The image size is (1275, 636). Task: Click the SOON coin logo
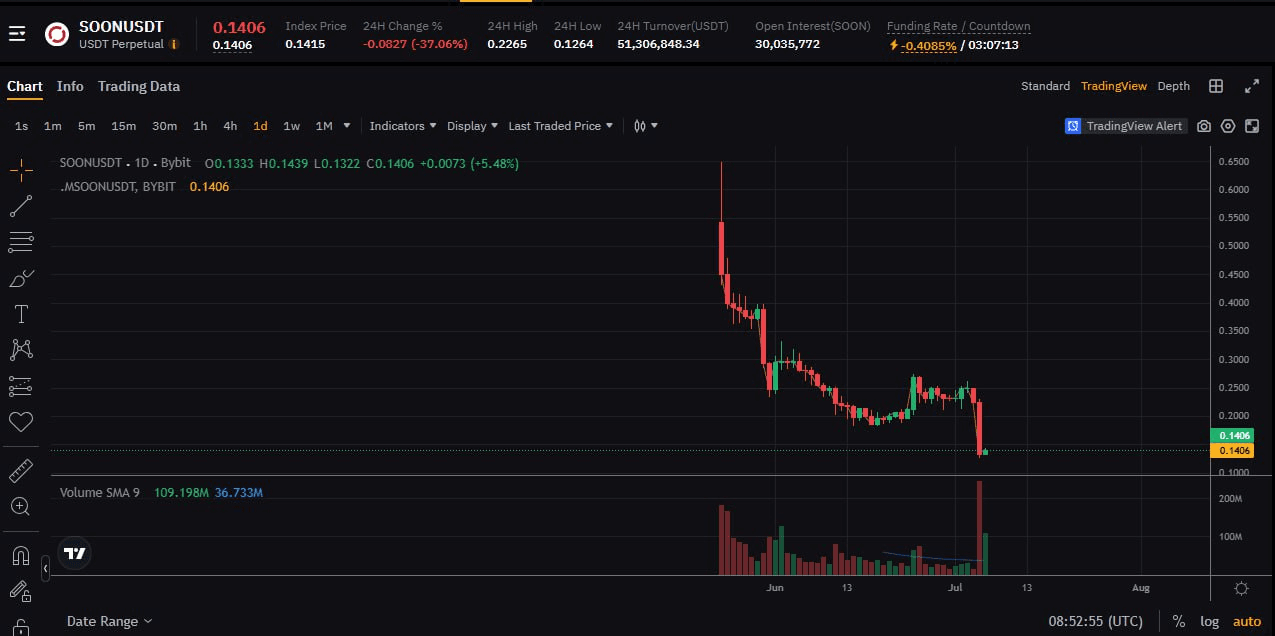[x=57, y=35]
